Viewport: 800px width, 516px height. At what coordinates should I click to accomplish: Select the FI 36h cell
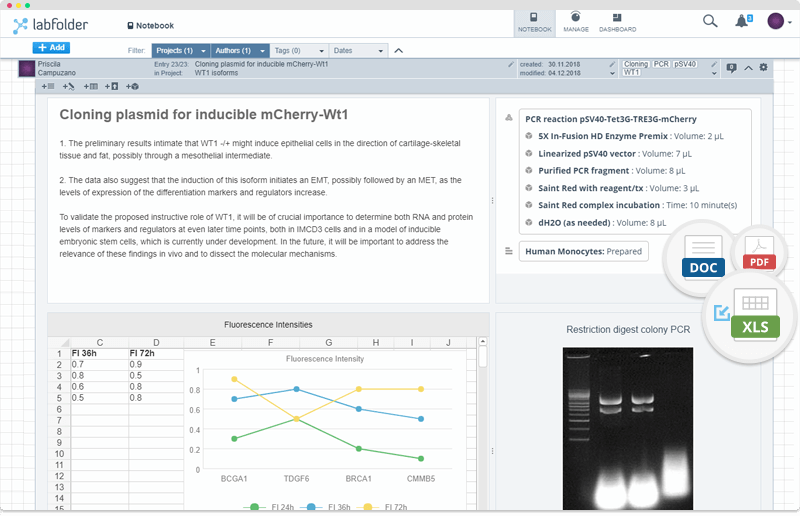(x=99, y=353)
